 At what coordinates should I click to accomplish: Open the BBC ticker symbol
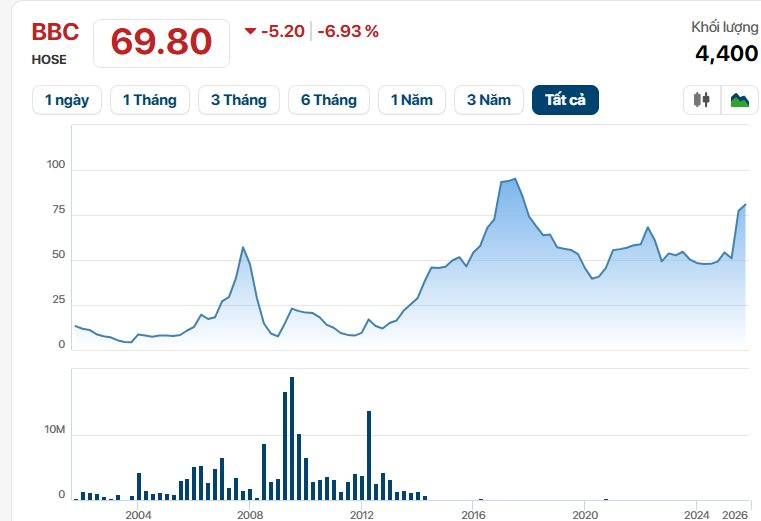click(55, 32)
